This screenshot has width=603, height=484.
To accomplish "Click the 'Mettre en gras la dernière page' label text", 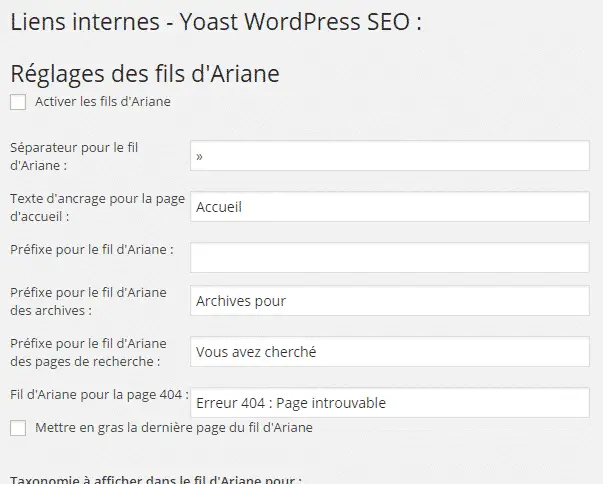I will tap(174, 427).
